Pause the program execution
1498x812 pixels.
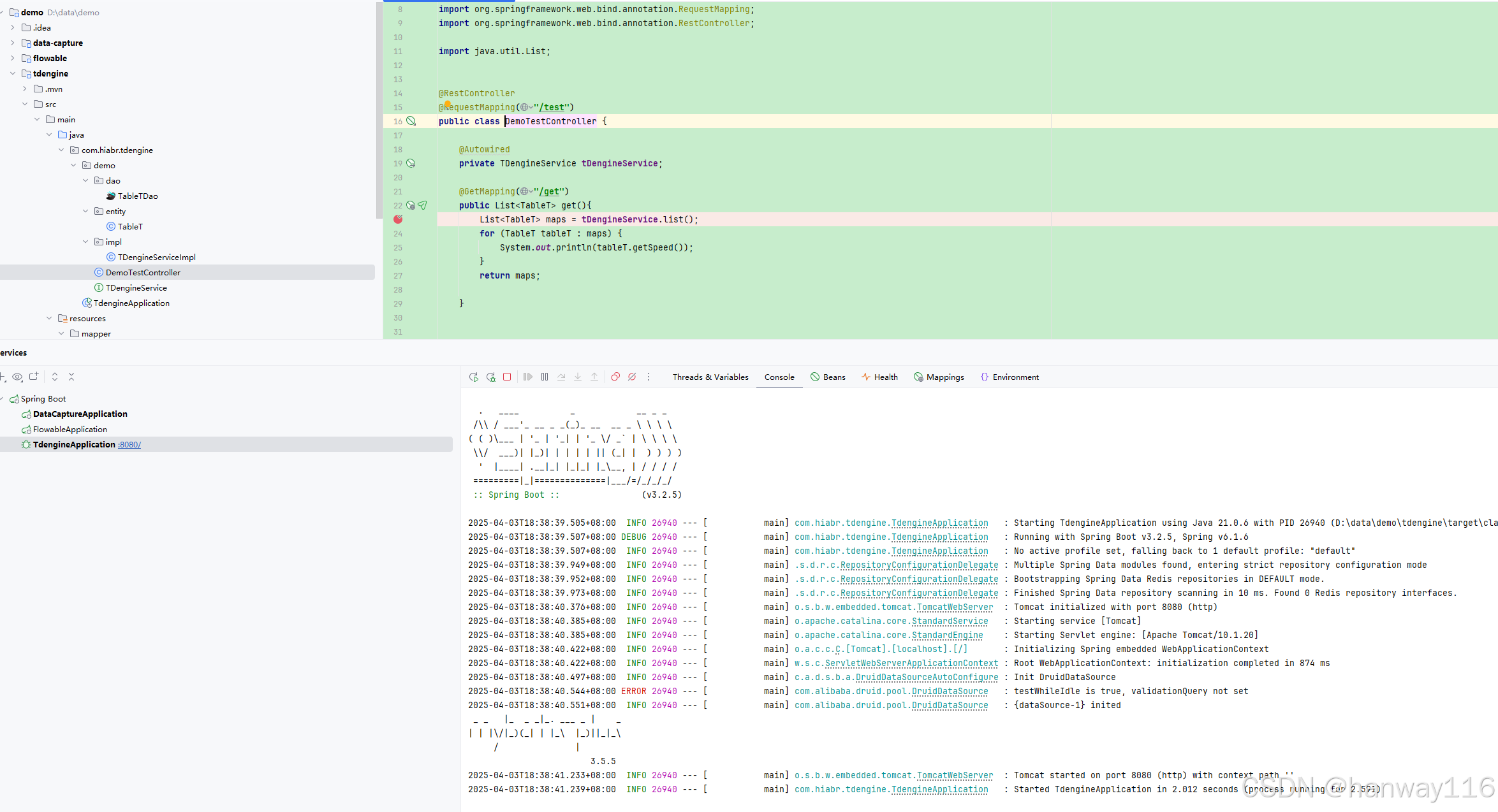(x=545, y=377)
